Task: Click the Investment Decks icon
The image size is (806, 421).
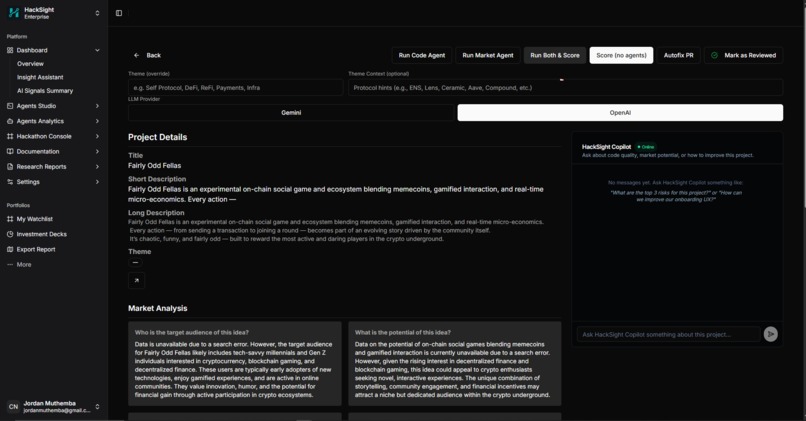Action: [10, 234]
